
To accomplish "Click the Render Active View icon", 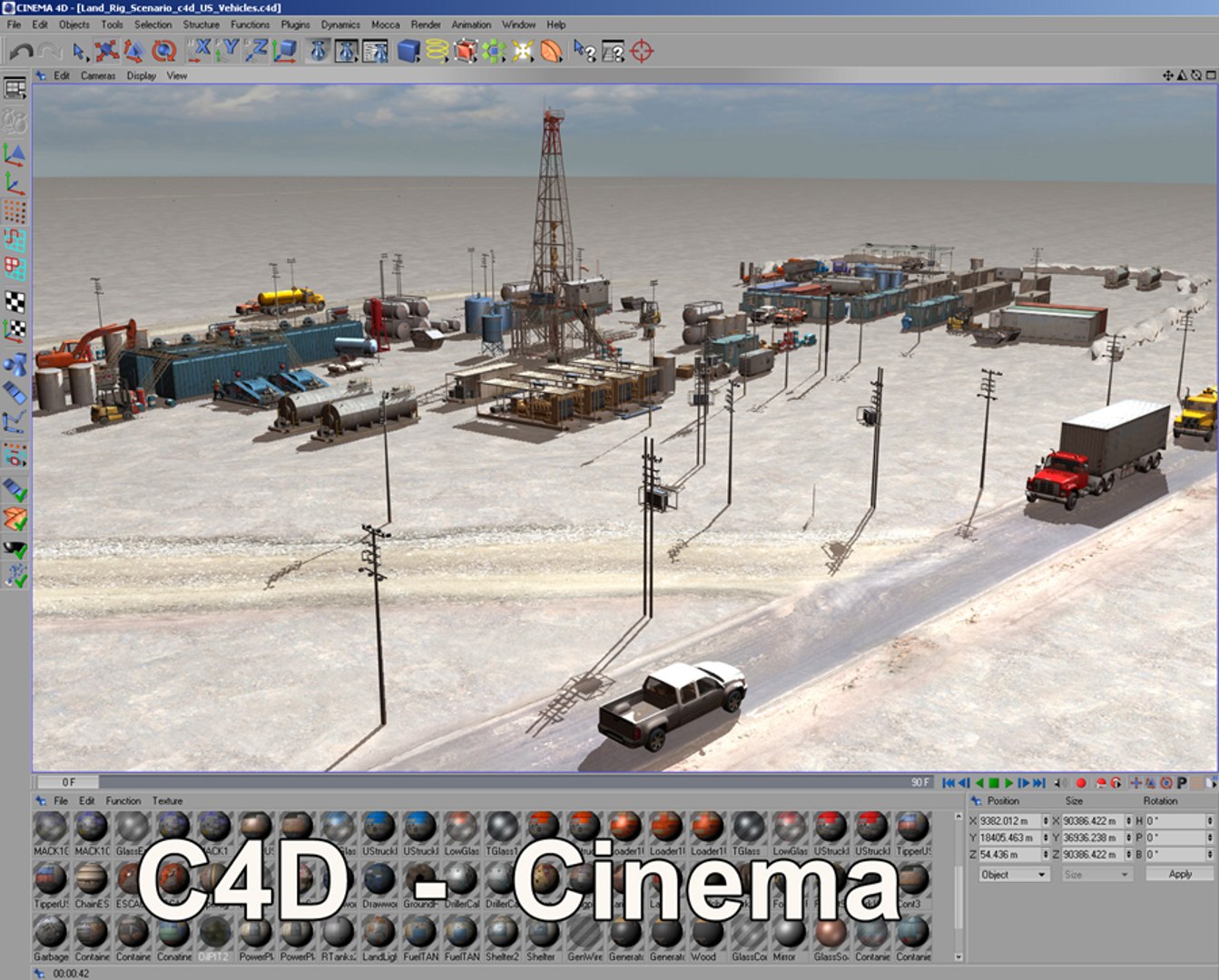I will (318, 52).
